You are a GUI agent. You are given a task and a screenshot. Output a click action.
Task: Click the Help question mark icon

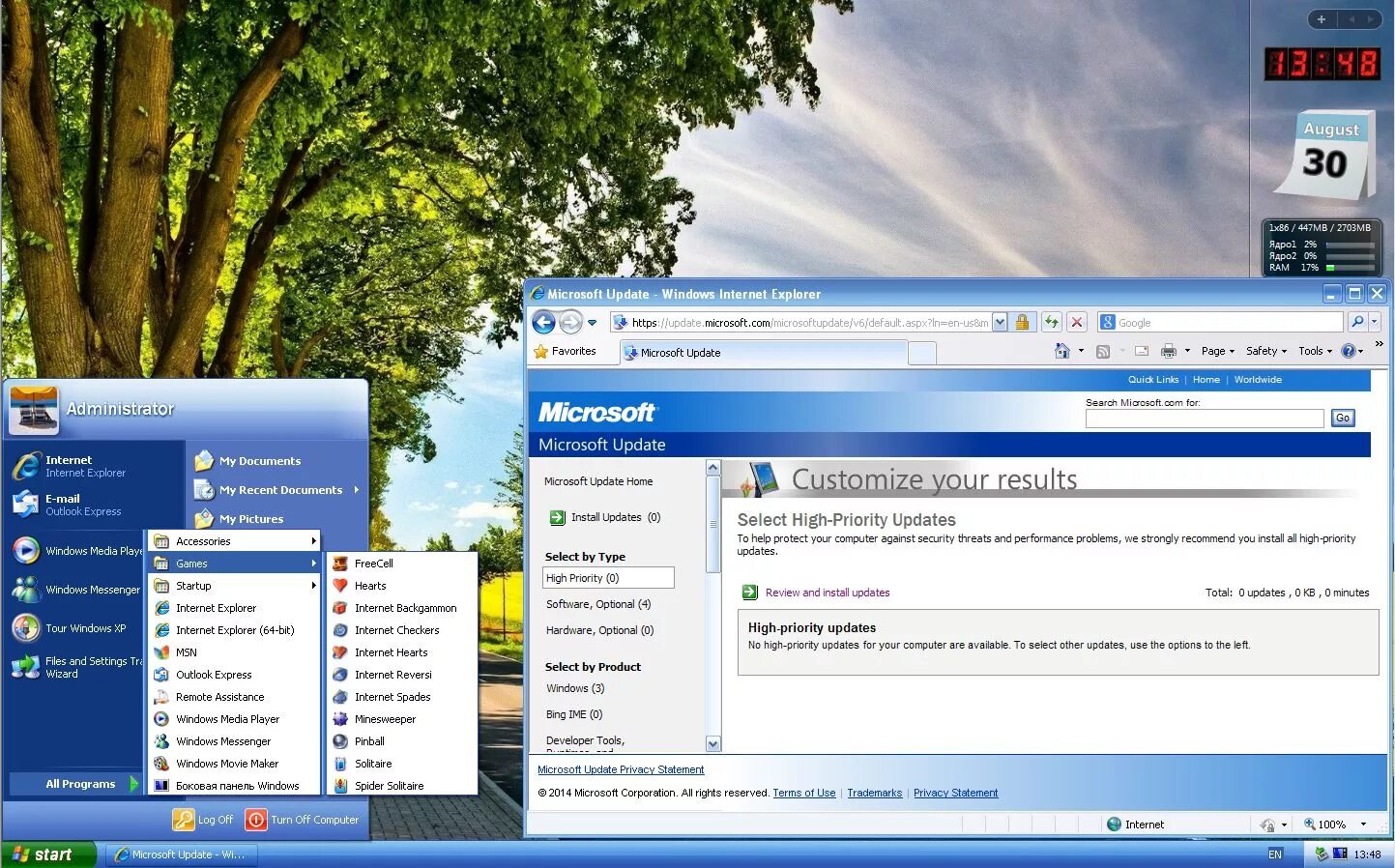coord(1349,351)
